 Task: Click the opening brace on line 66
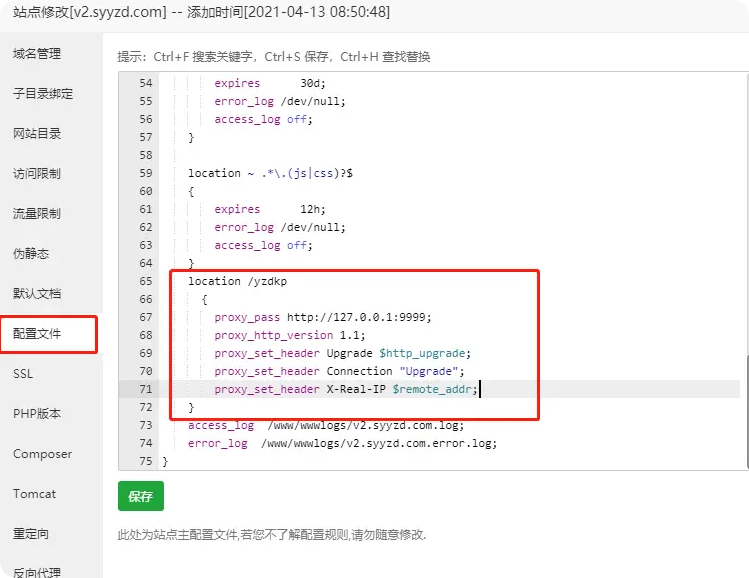pos(204,300)
